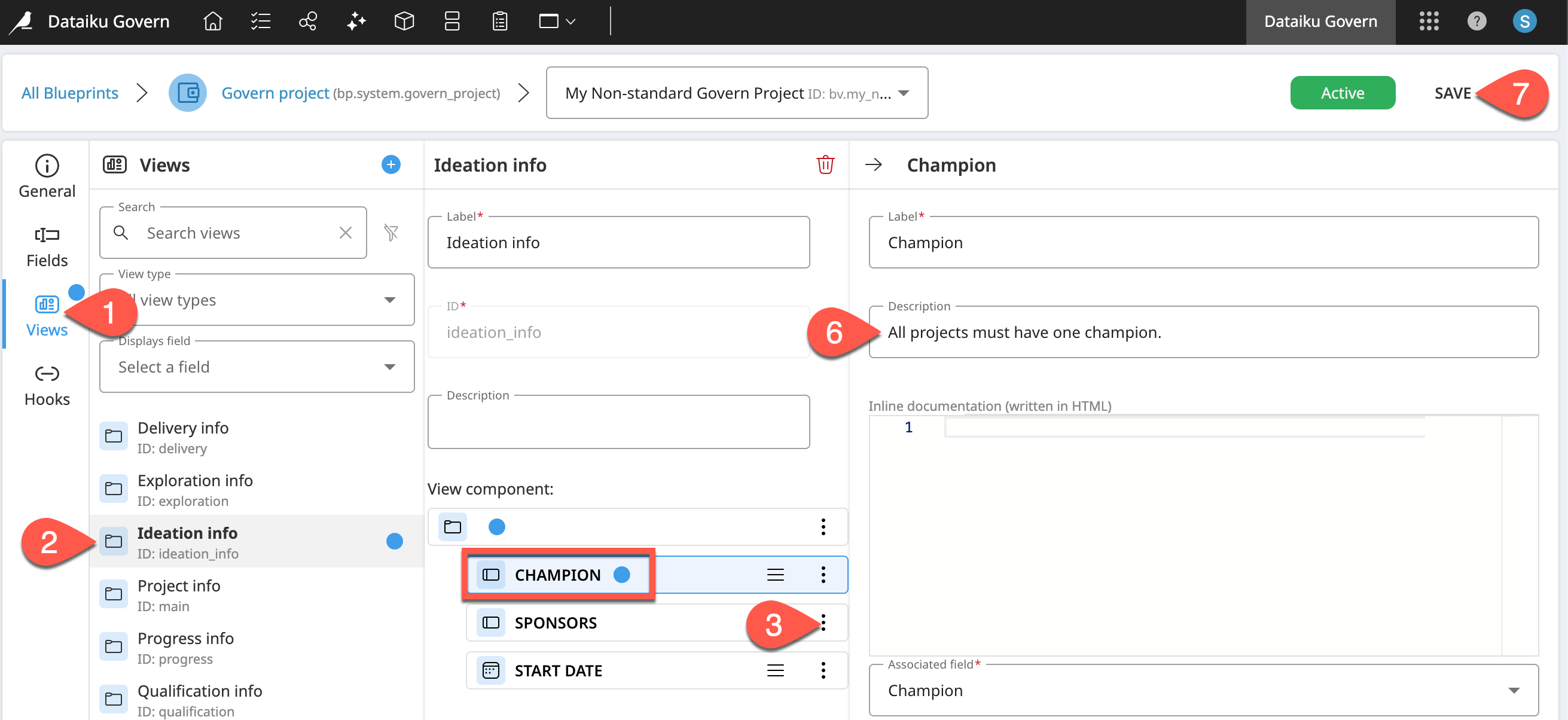This screenshot has height=720, width=1568.
Task: Open the apps grid menu icon
Action: [x=1429, y=22]
